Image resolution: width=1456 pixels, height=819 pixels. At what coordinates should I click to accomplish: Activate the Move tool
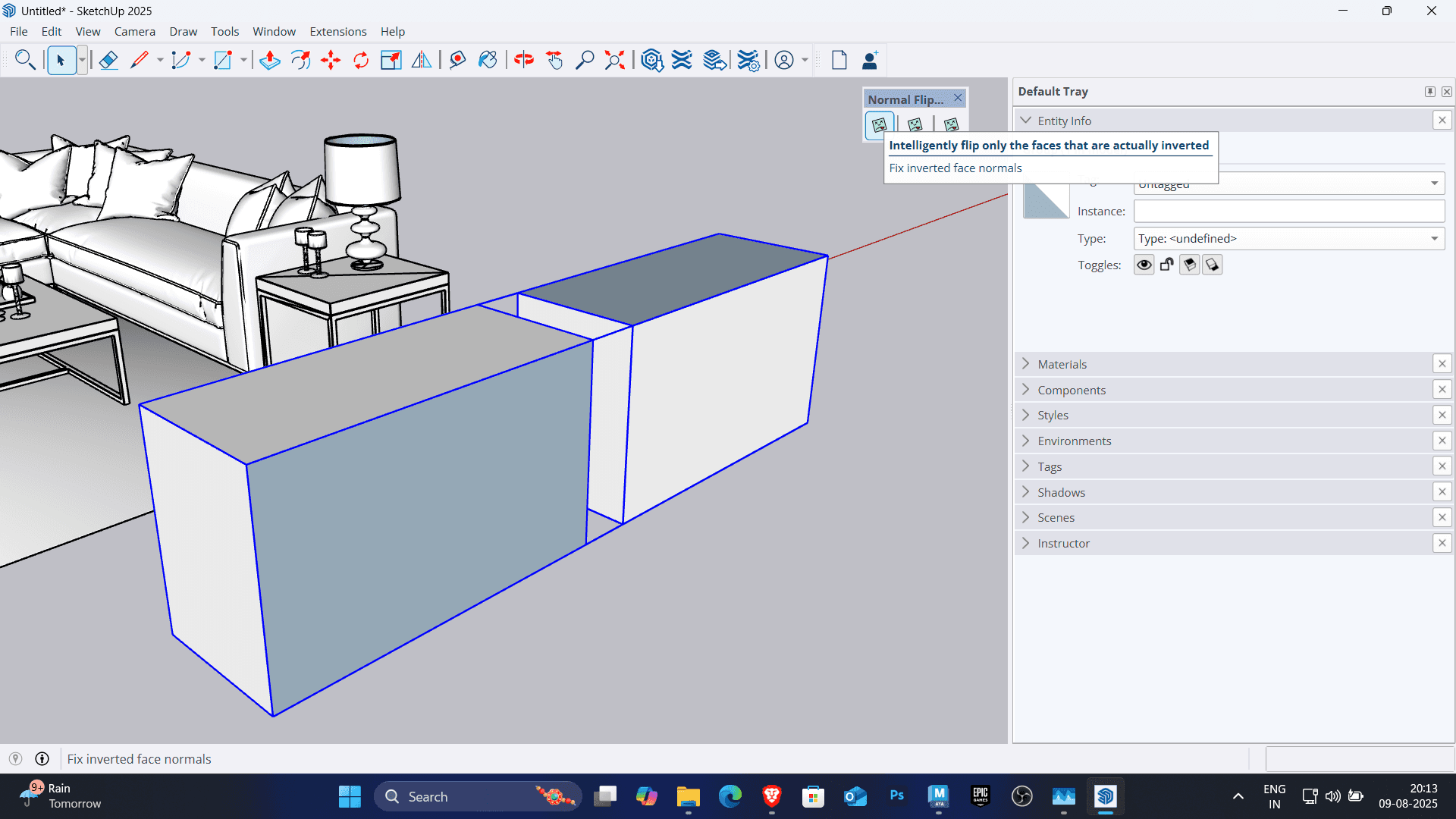click(331, 60)
